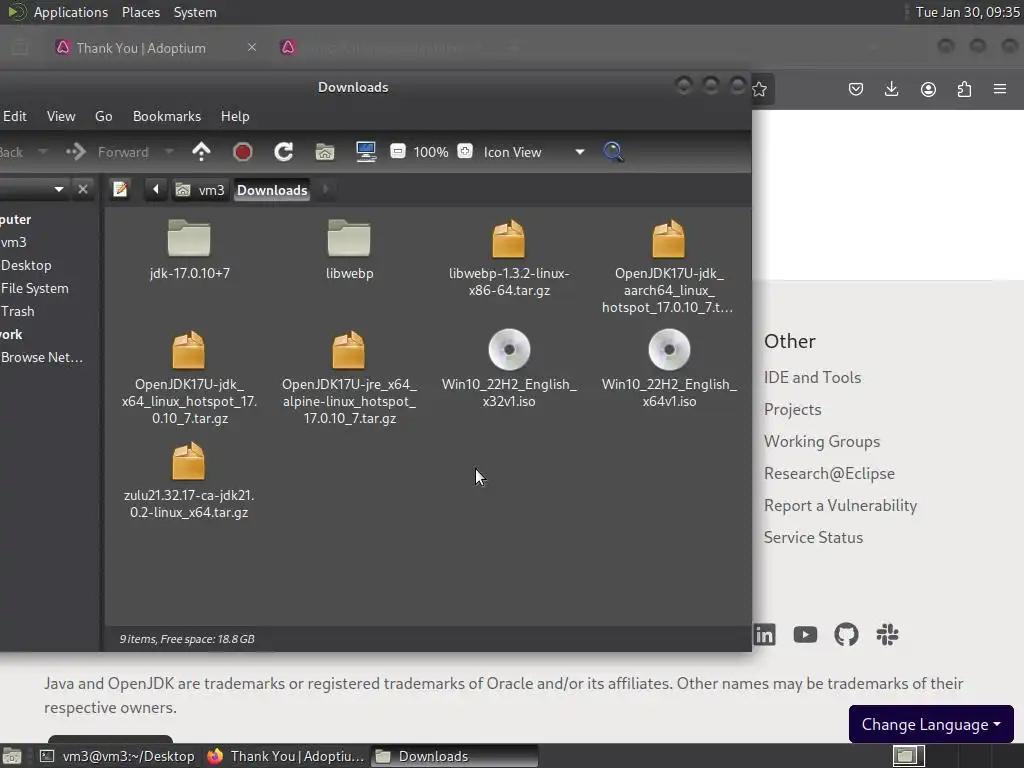
Task: Open the jdk-17.0.10+7 folder icon
Action: 189,238
